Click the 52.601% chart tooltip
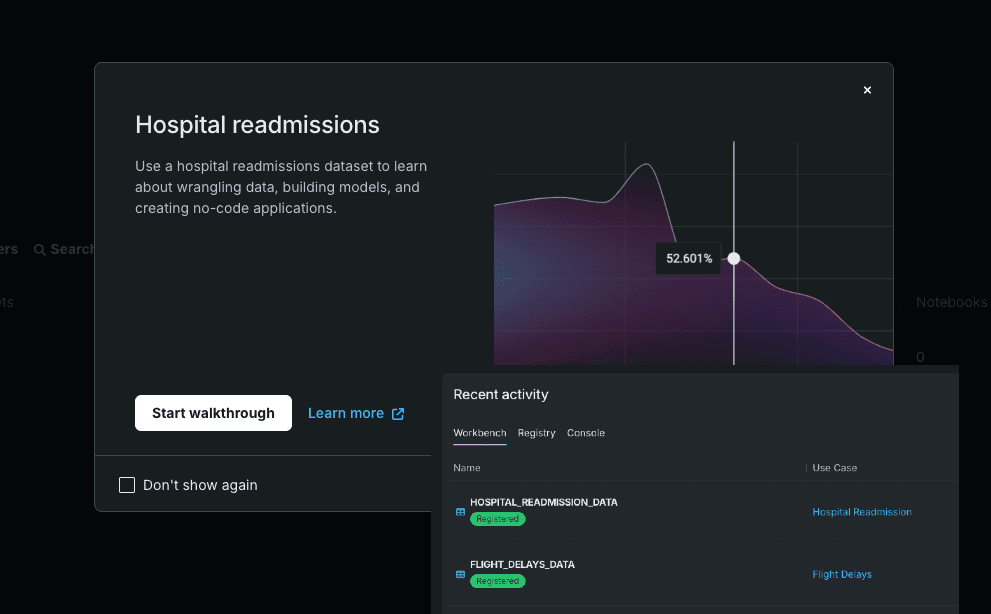Image resolution: width=991 pixels, height=614 pixels. (688, 258)
